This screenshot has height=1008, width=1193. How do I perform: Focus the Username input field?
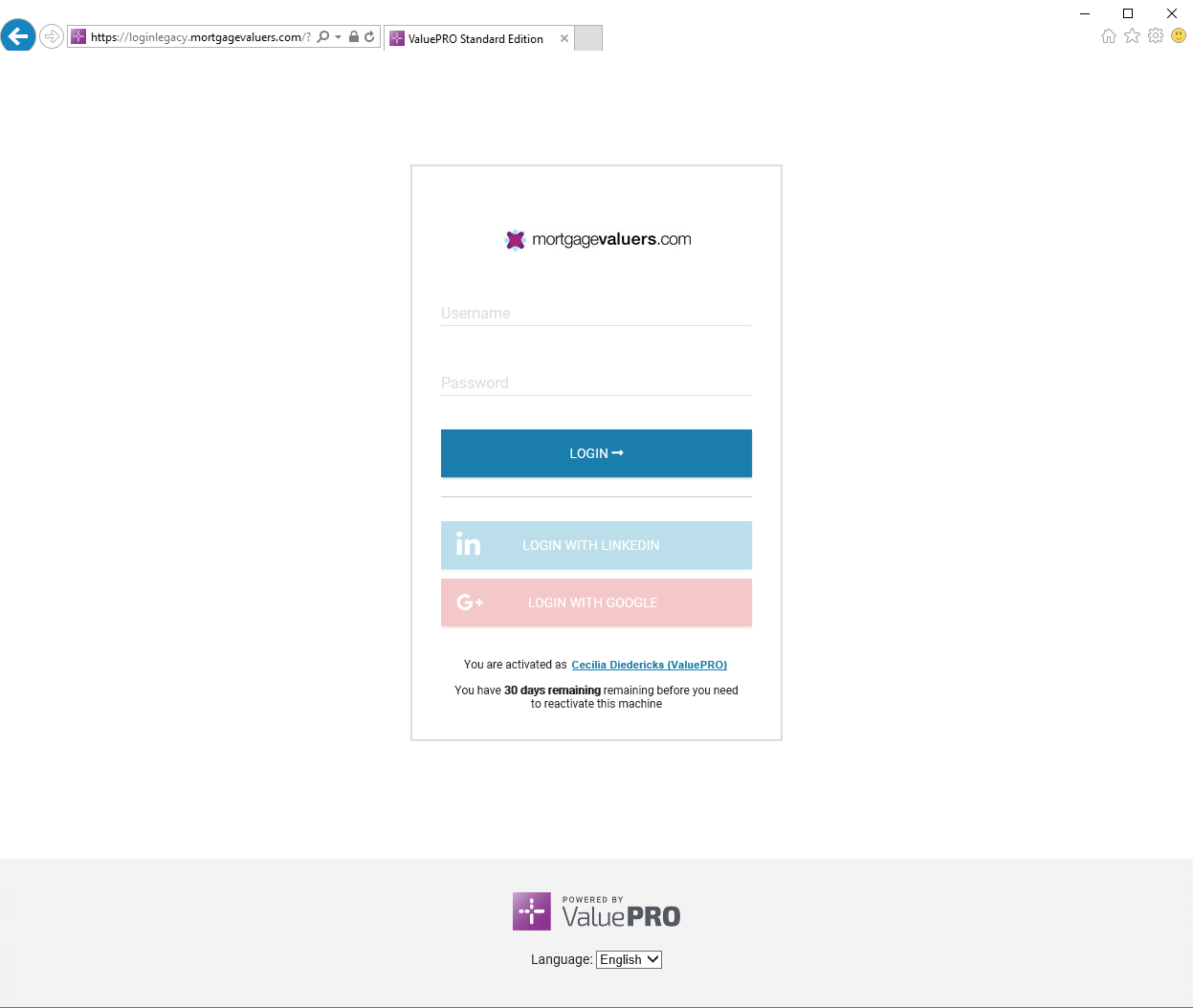596,313
